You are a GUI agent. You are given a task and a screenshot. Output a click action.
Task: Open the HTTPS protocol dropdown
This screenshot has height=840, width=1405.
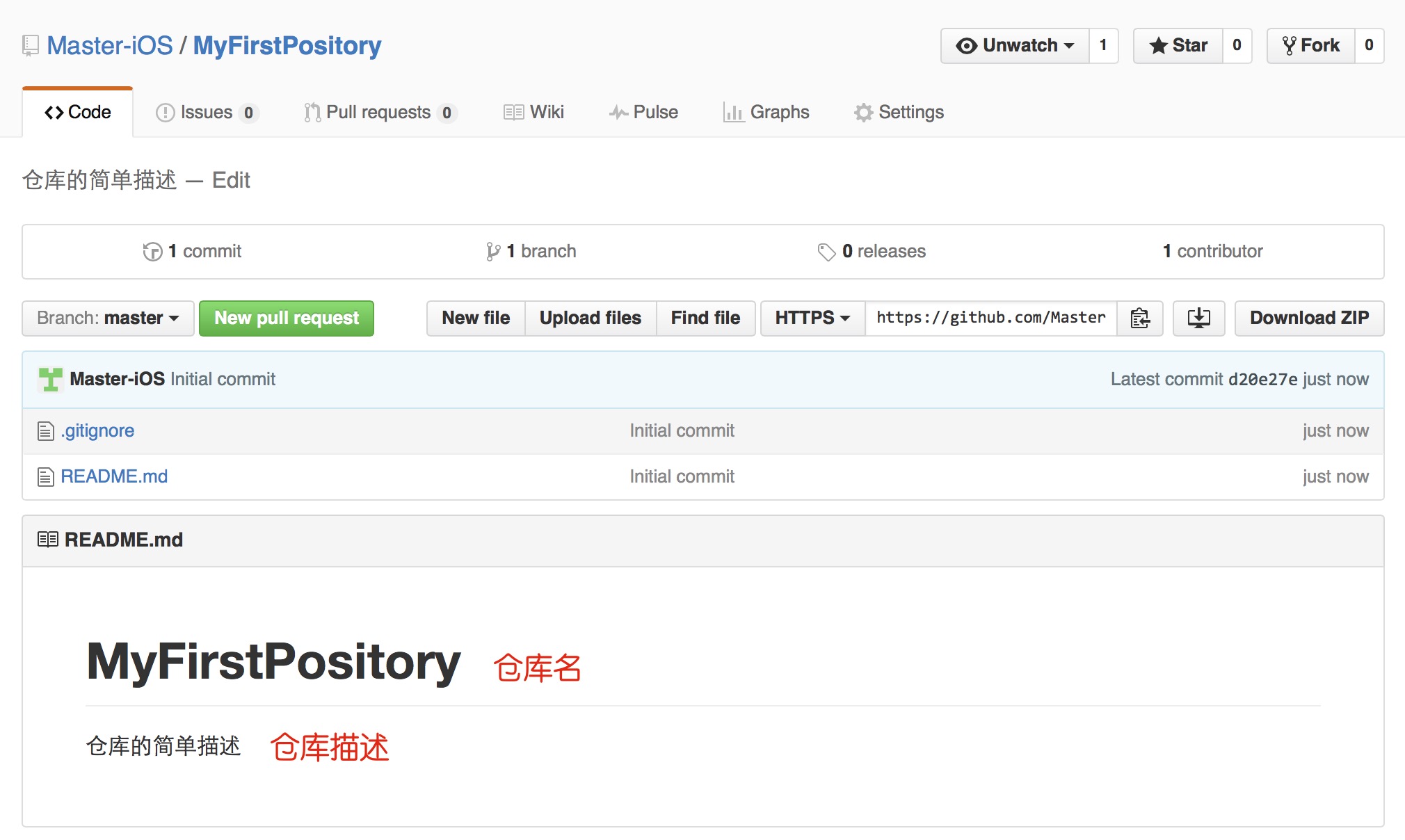point(813,318)
